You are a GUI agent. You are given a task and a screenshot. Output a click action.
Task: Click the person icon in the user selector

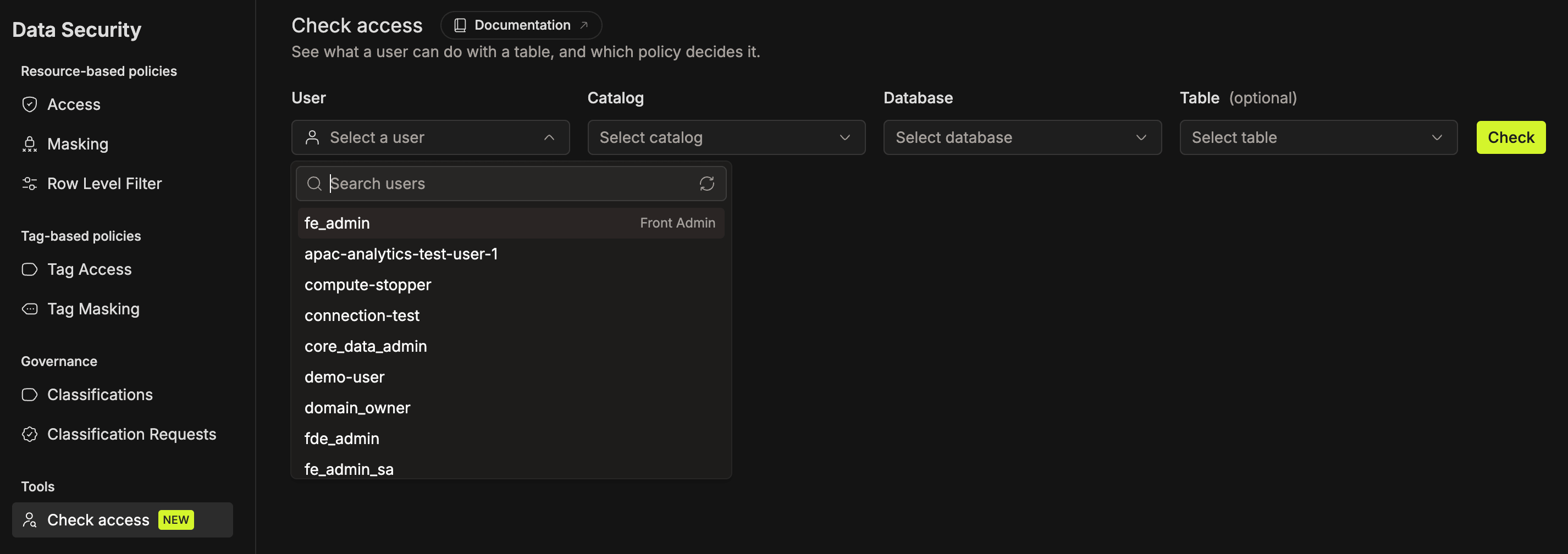312,137
